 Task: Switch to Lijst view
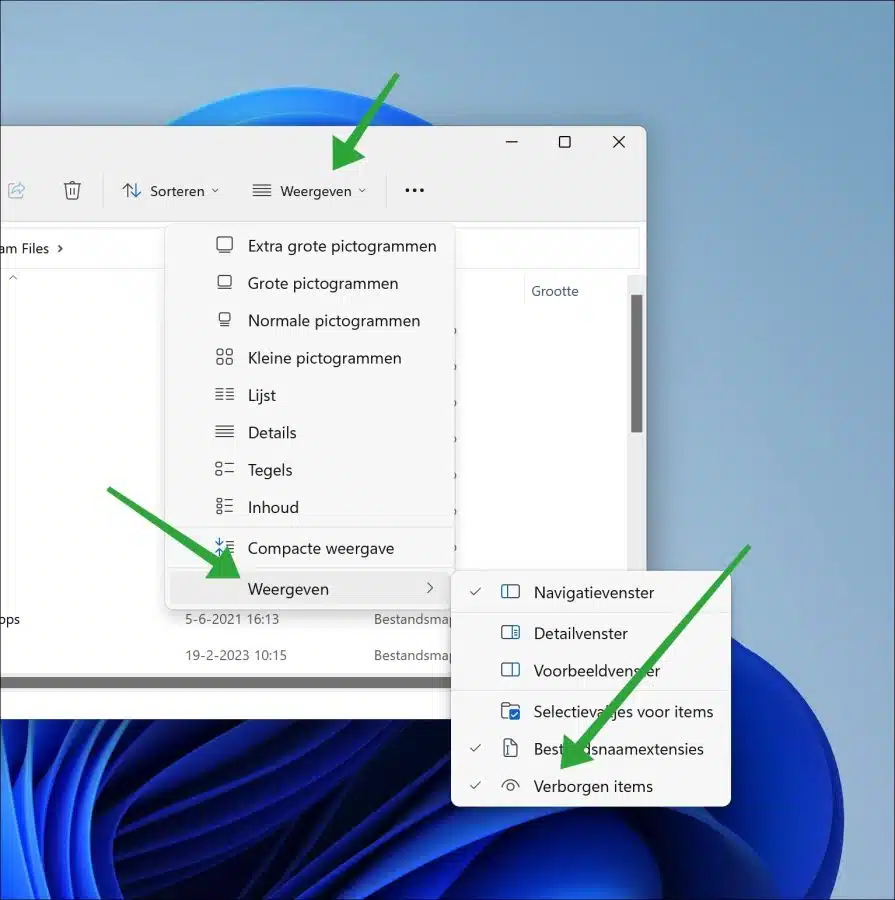pos(310,395)
